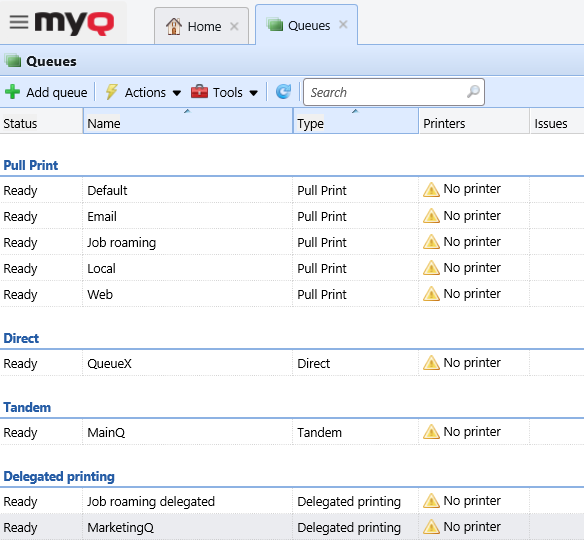Image resolution: width=584 pixels, height=549 pixels.
Task: Collapse the Pull Print group header
Action: tap(31, 165)
